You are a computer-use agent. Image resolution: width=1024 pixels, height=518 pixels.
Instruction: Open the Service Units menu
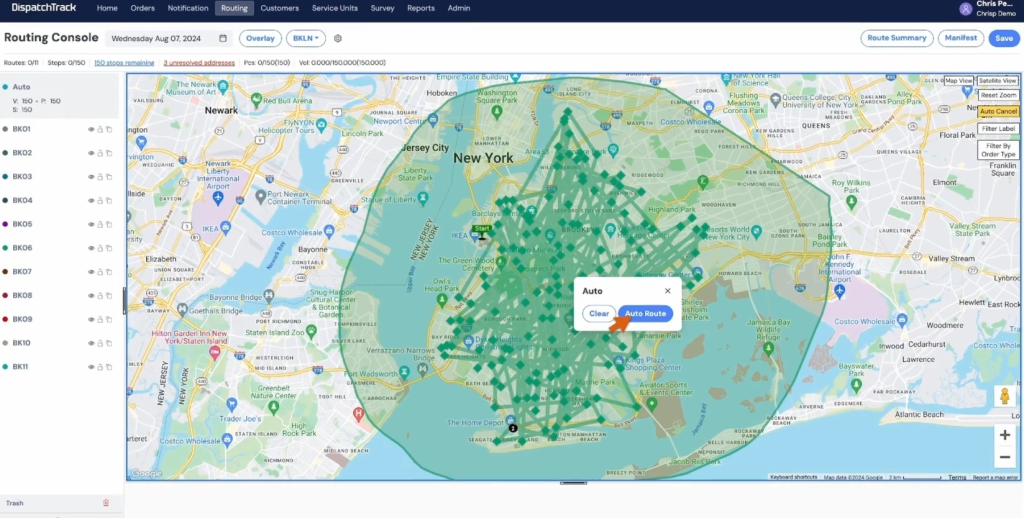tap(334, 8)
